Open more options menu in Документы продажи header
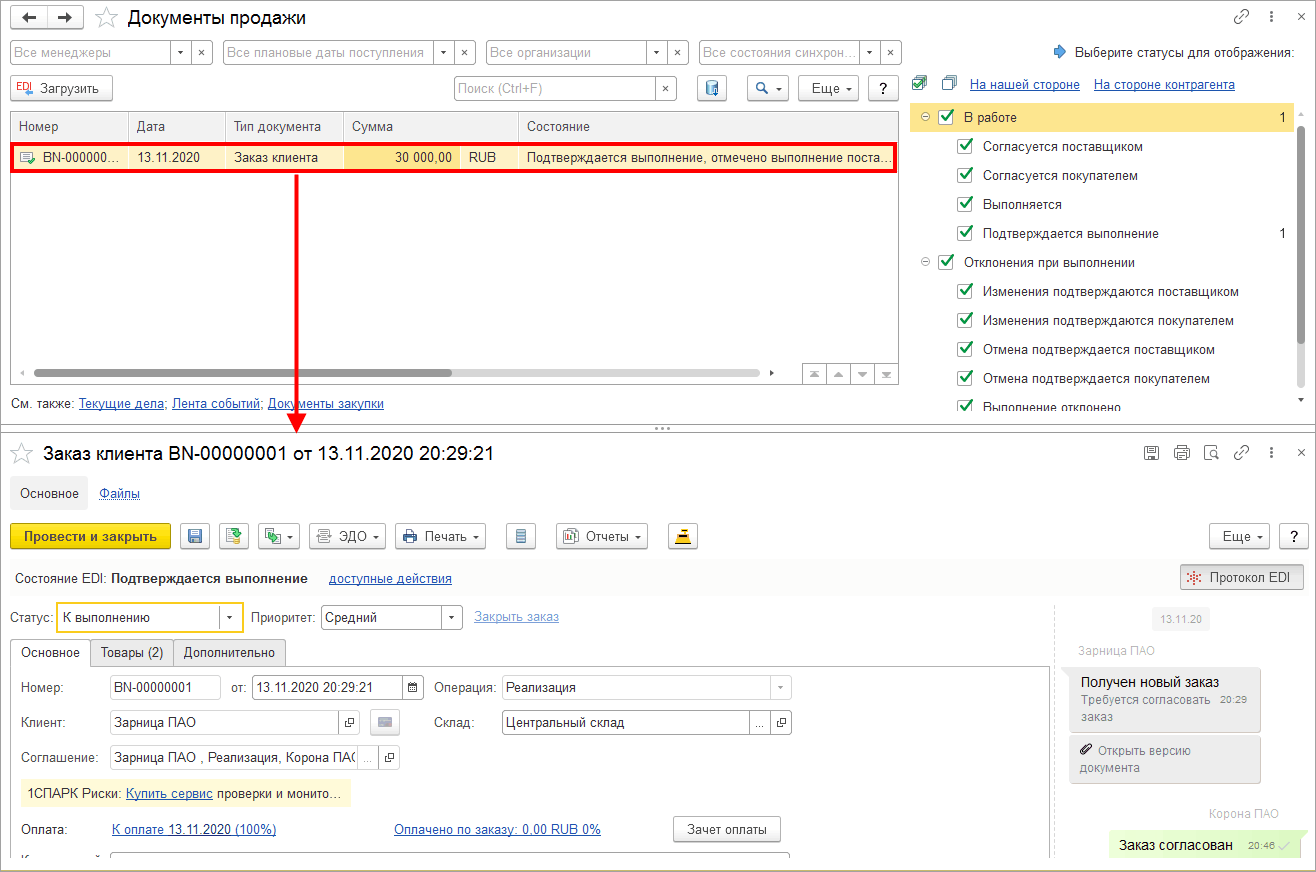 pyautogui.click(x=1272, y=18)
